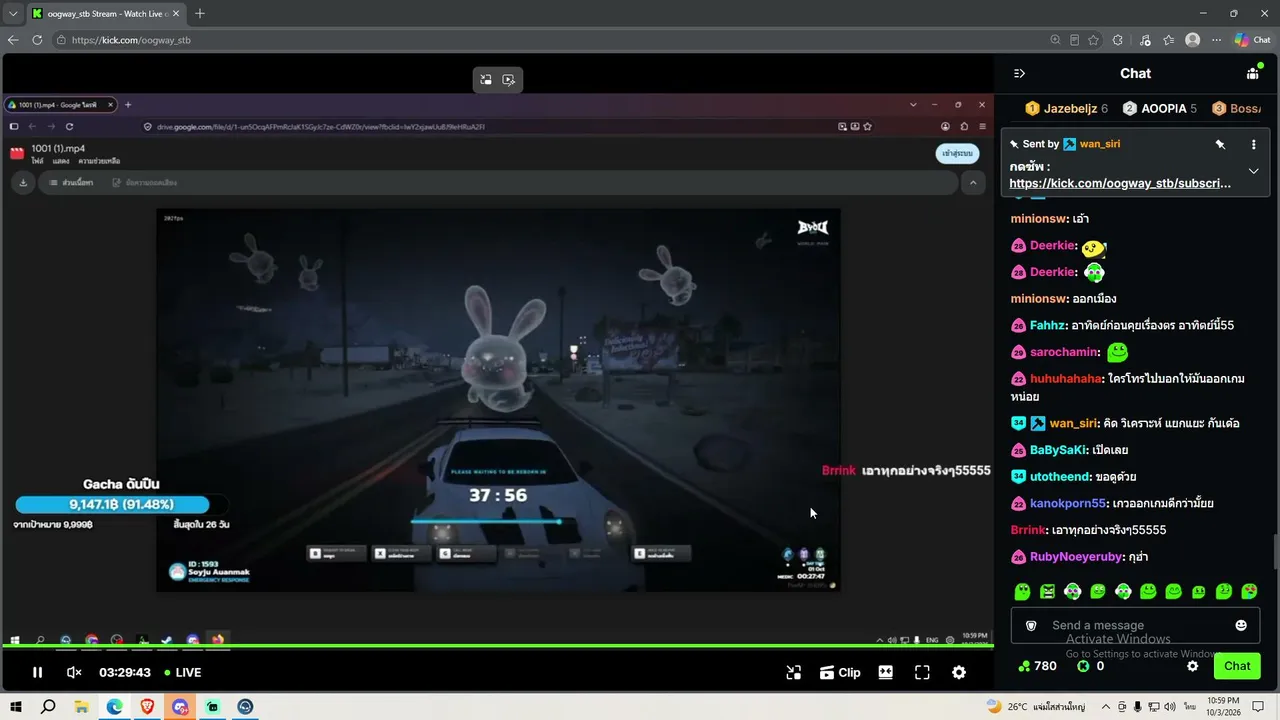Select the AOOPIA leaderboard entry
This screenshot has width=1280, height=720.
pos(1159,108)
